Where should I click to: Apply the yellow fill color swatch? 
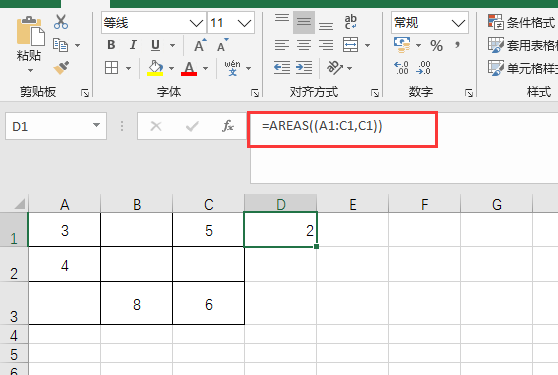coord(155,68)
